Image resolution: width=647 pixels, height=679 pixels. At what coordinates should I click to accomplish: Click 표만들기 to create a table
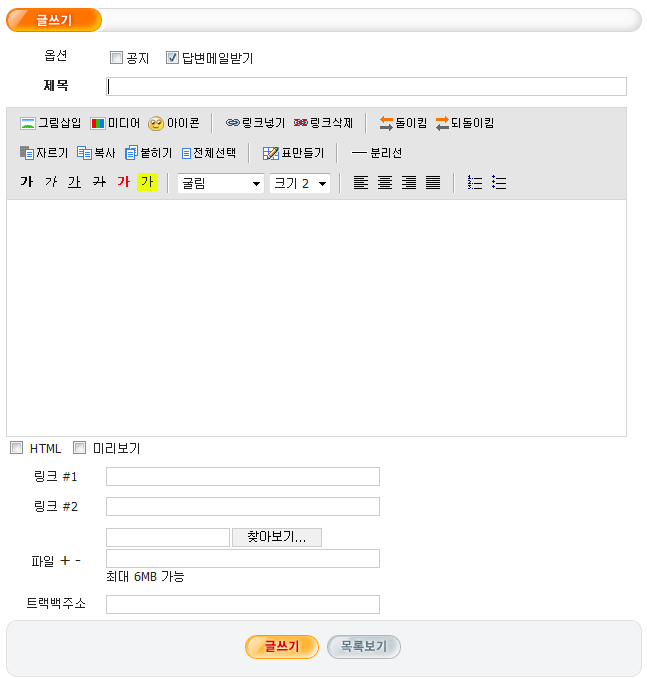coord(293,153)
